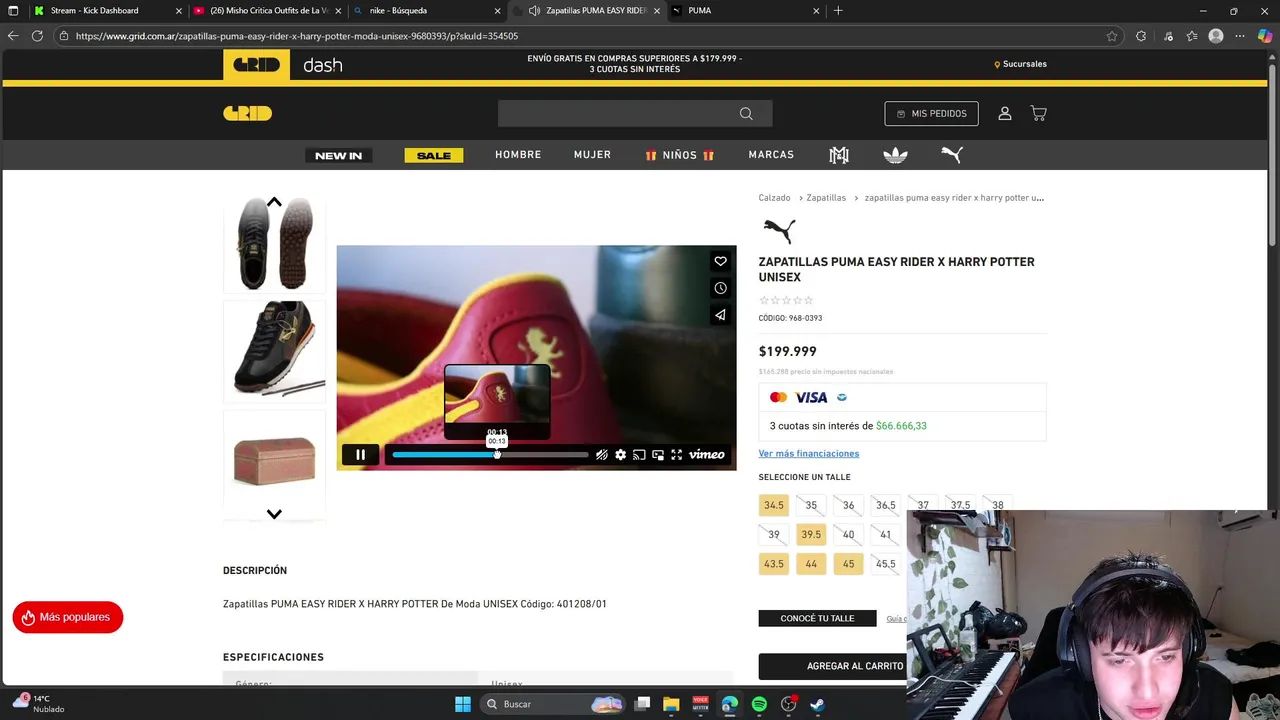Click the crest brand icon beside MARCAS
Viewport: 1280px width, 720px height.
(x=839, y=155)
